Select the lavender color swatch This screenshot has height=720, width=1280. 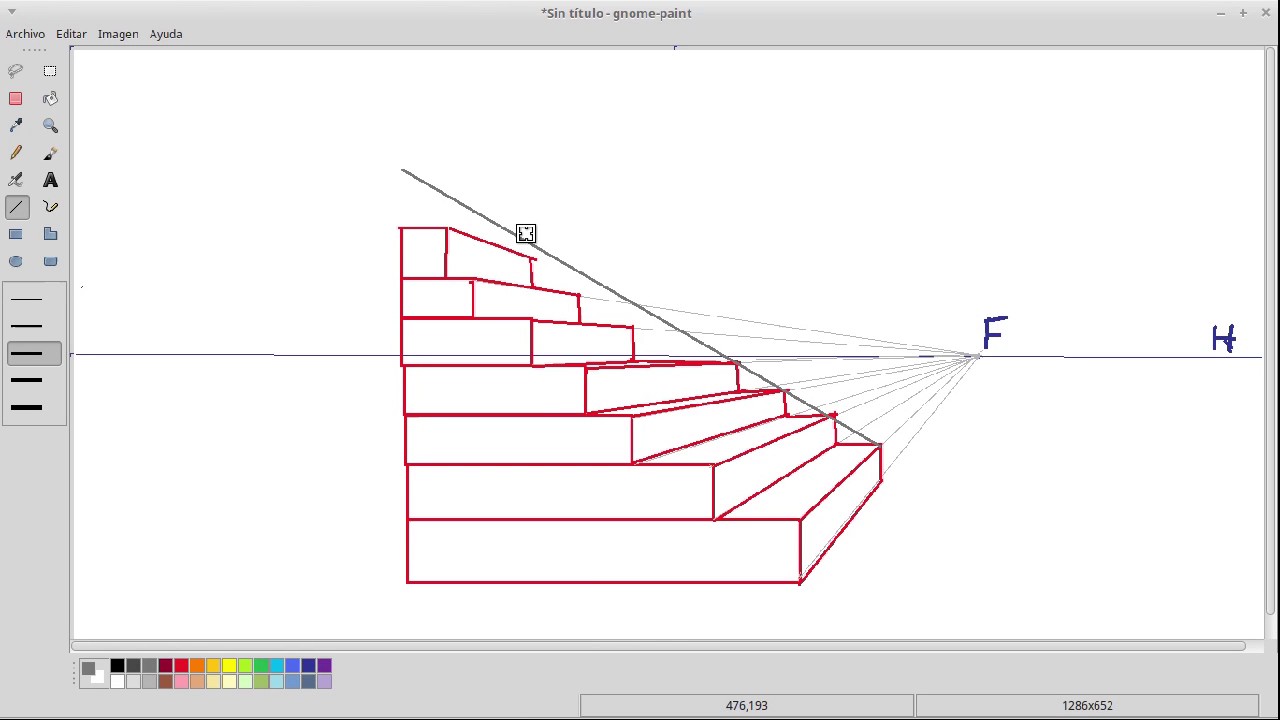(x=324, y=681)
